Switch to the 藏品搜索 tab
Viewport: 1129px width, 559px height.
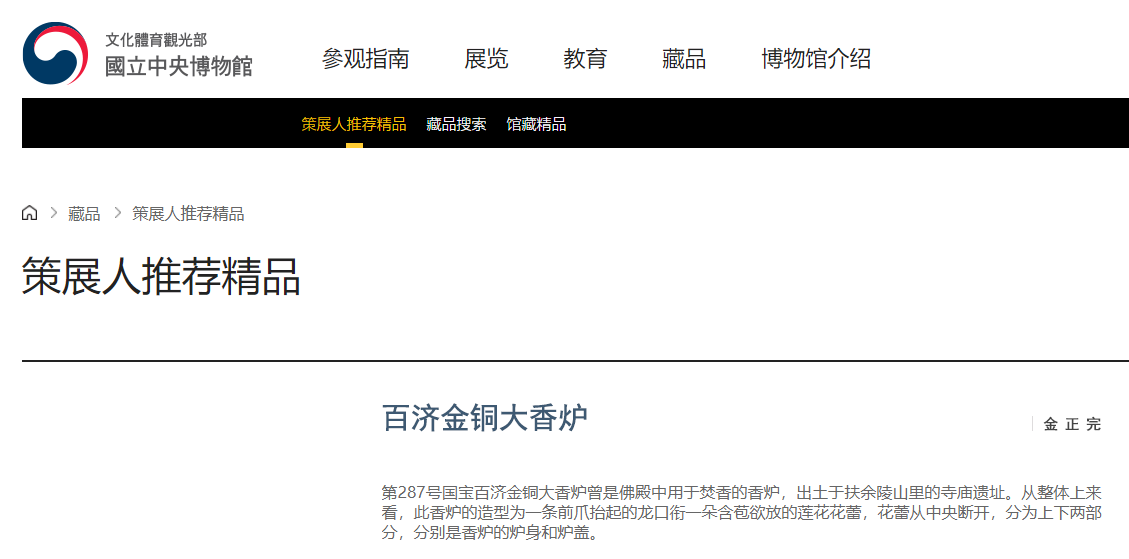[x=456, y=124]
